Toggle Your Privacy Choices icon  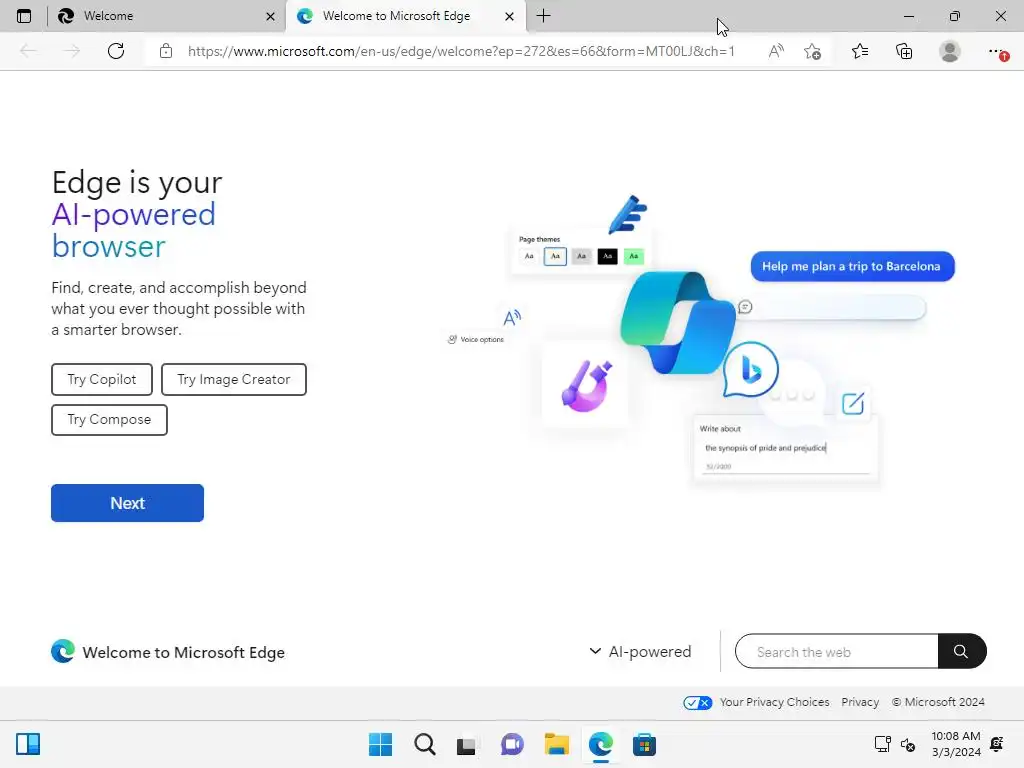pos(697,703)
